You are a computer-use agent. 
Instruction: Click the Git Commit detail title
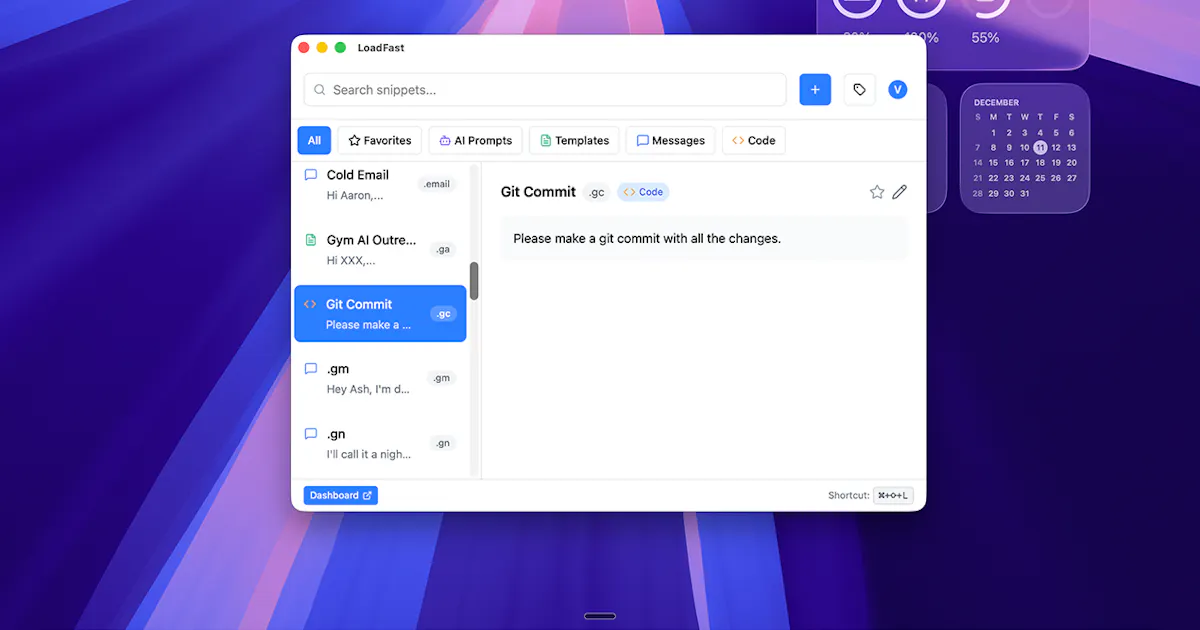click(539, 192)
